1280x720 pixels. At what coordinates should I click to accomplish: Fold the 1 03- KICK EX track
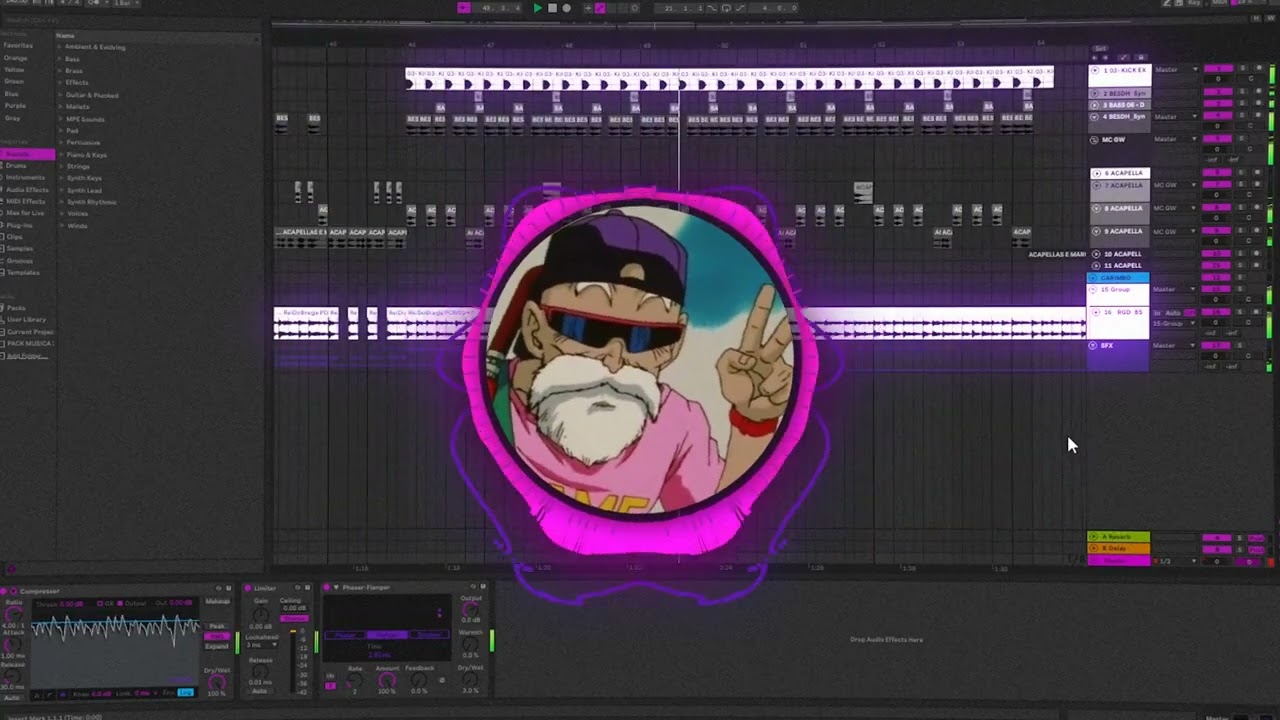coord(1095,70)
